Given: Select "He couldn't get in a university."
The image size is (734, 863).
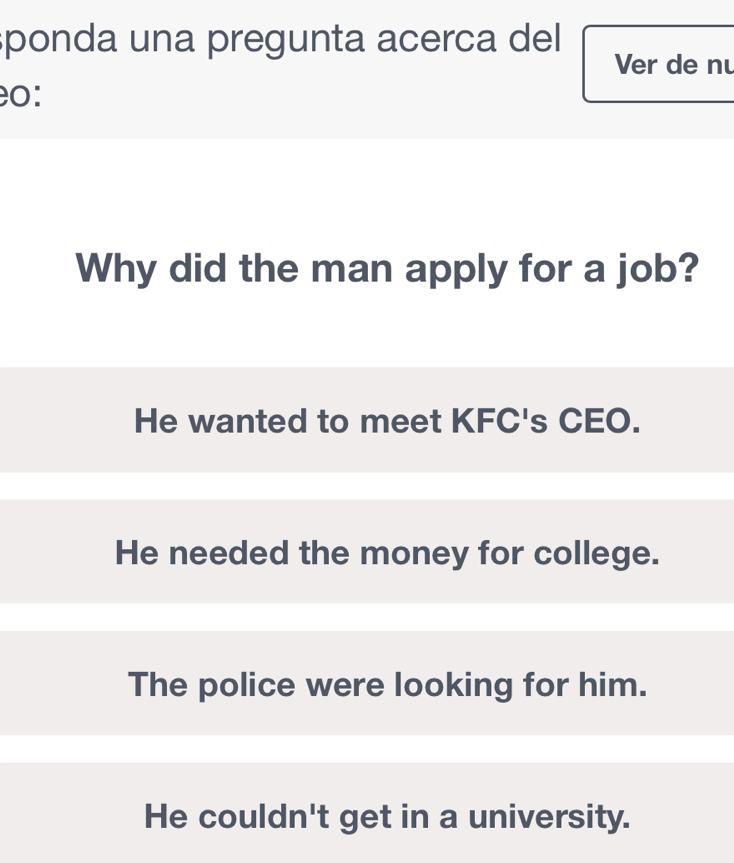Looking at the screenshot, I should tap(387, 814).
